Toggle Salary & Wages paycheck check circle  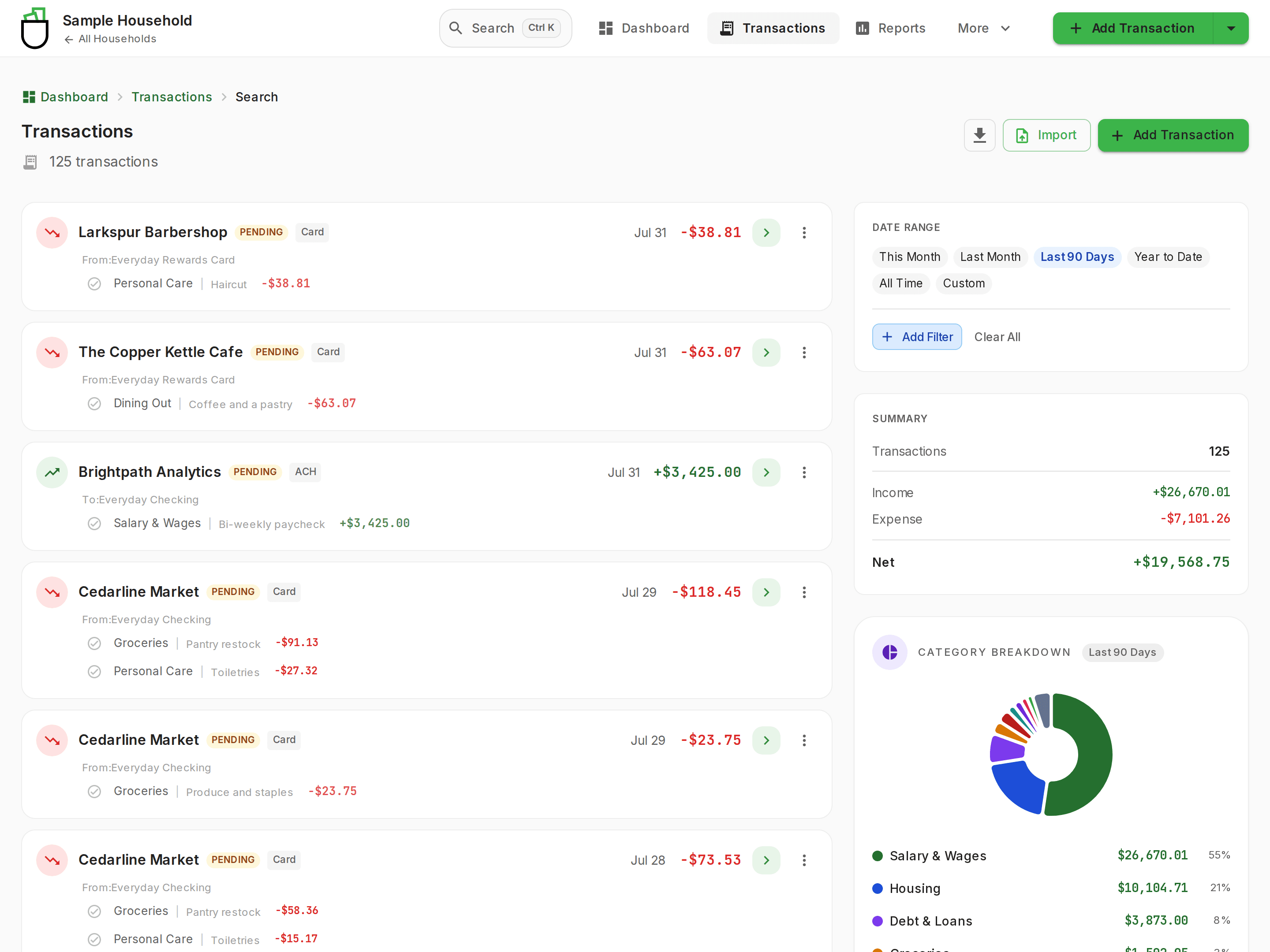pos(95,524)
